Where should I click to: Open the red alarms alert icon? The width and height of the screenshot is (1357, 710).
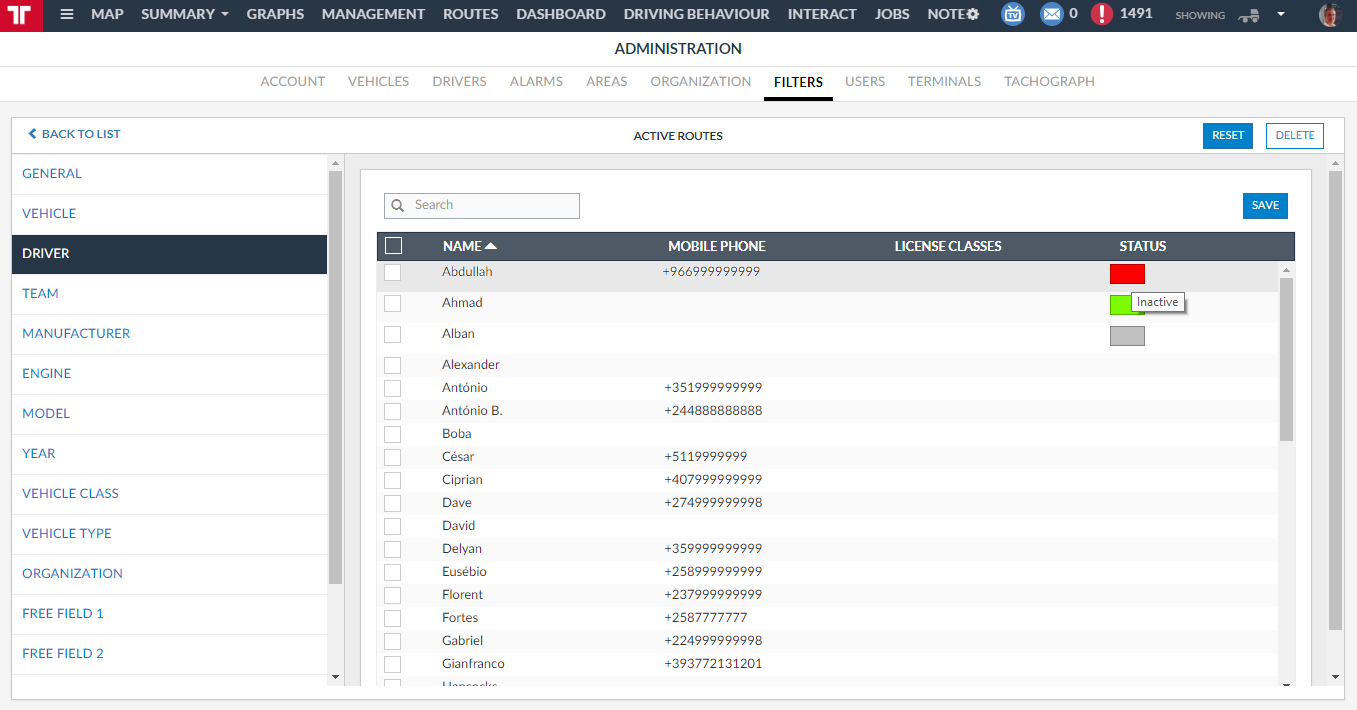tap(1102, 14)
